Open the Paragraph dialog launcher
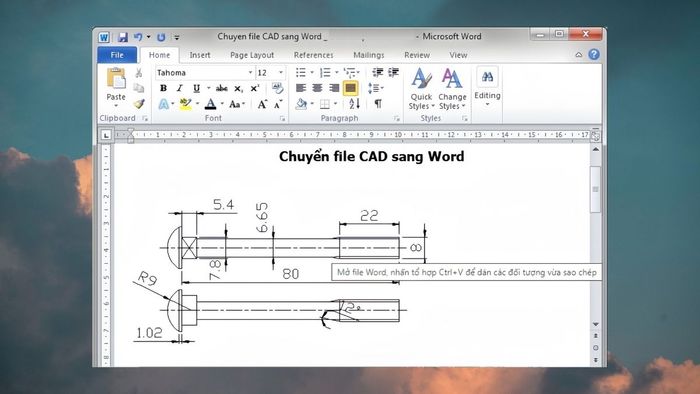The image size is (700, 394). pyautogui.click(x=396, y=118)
